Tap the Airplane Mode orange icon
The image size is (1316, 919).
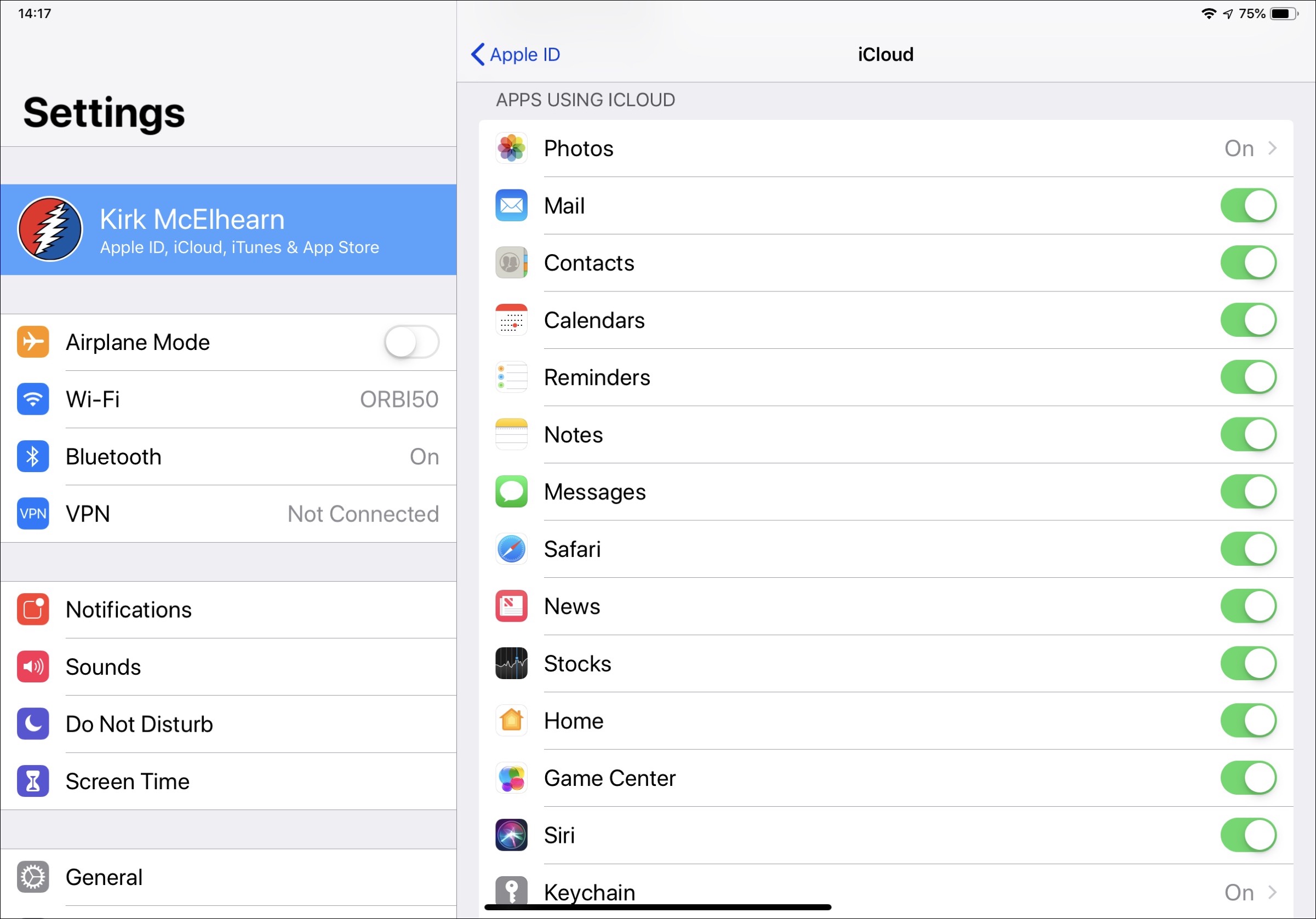pos(33,342)
